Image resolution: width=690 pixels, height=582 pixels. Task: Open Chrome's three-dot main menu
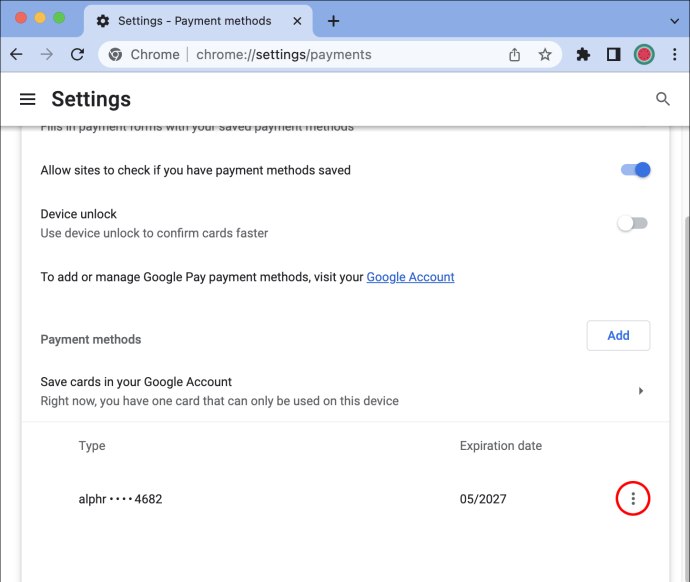coord(675,55)
